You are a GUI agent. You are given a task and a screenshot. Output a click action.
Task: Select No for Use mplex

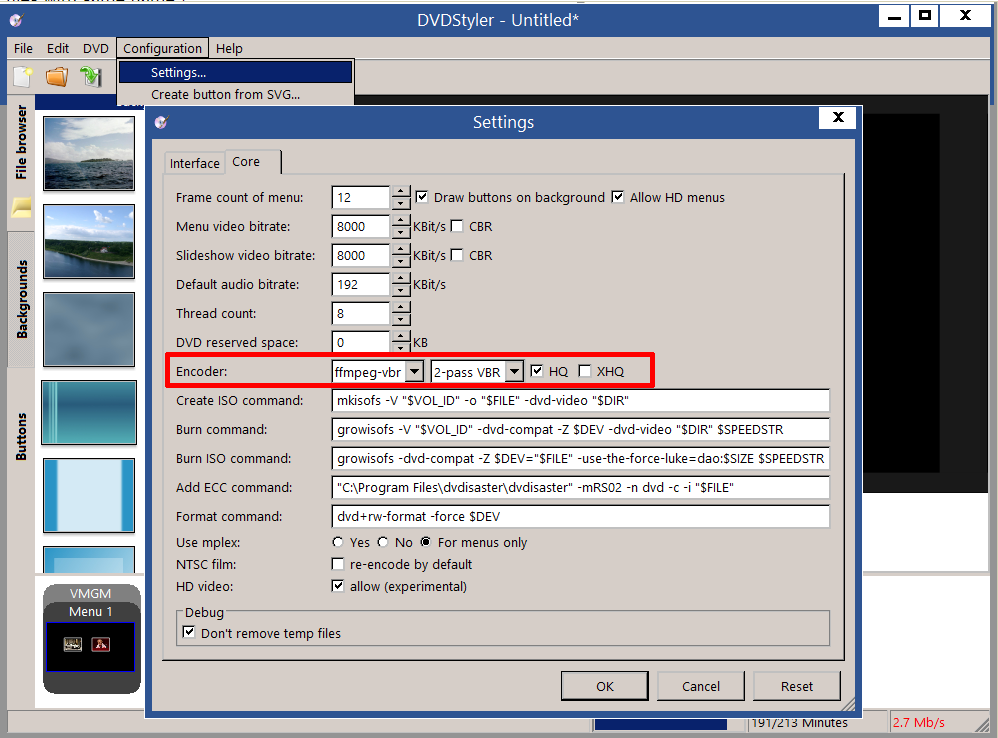(x=383, y=542)
